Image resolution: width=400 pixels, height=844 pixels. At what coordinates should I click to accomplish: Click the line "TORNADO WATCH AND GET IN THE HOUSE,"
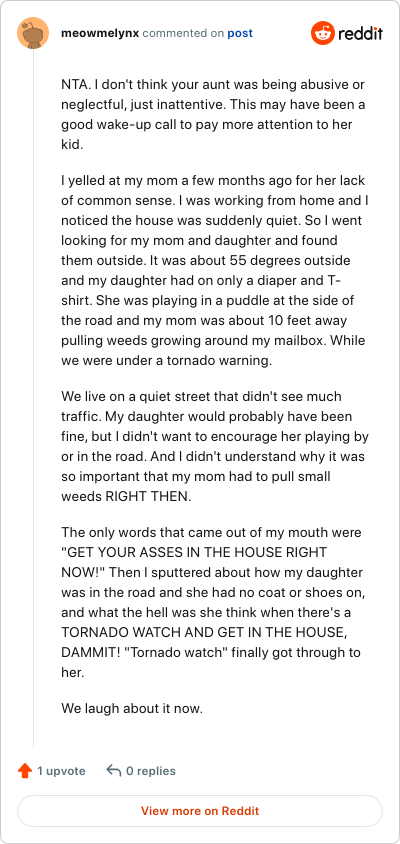tap(203, 633)
